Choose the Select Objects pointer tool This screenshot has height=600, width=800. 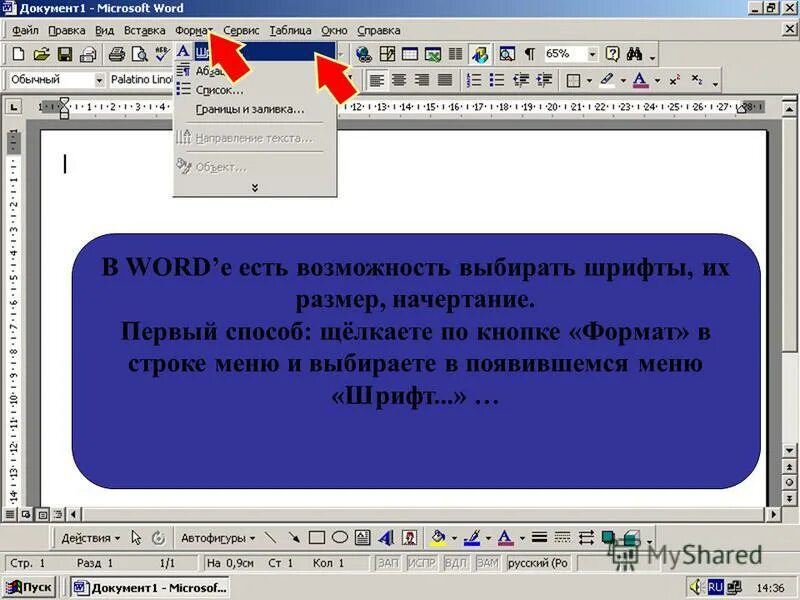point(136,538)
